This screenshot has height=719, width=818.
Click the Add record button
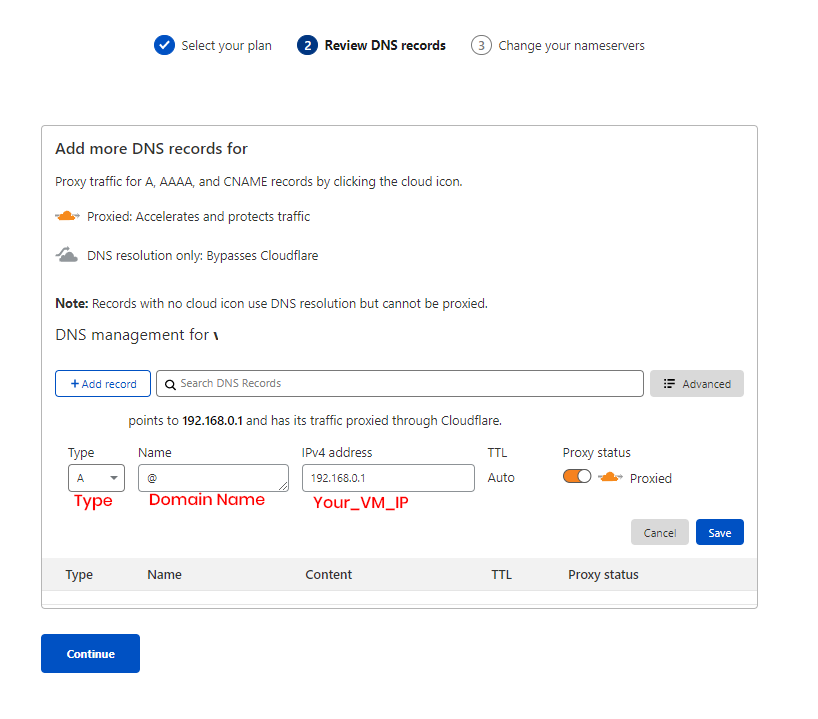[x=103, y=384]
